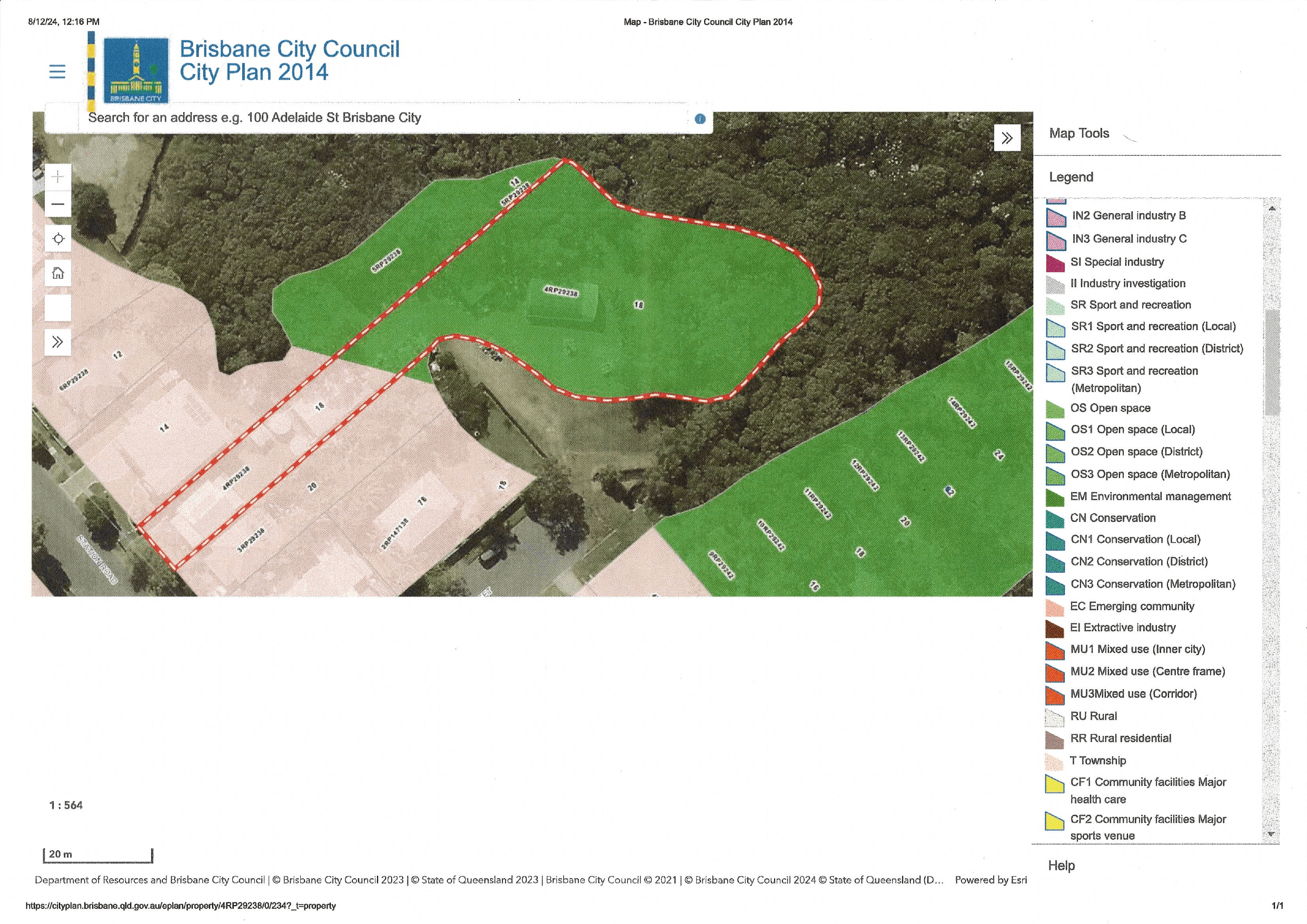Viewport: 1307px width, 924px height.
Task: Click the "6RP29238" lot label
Action: click(74, 380)
